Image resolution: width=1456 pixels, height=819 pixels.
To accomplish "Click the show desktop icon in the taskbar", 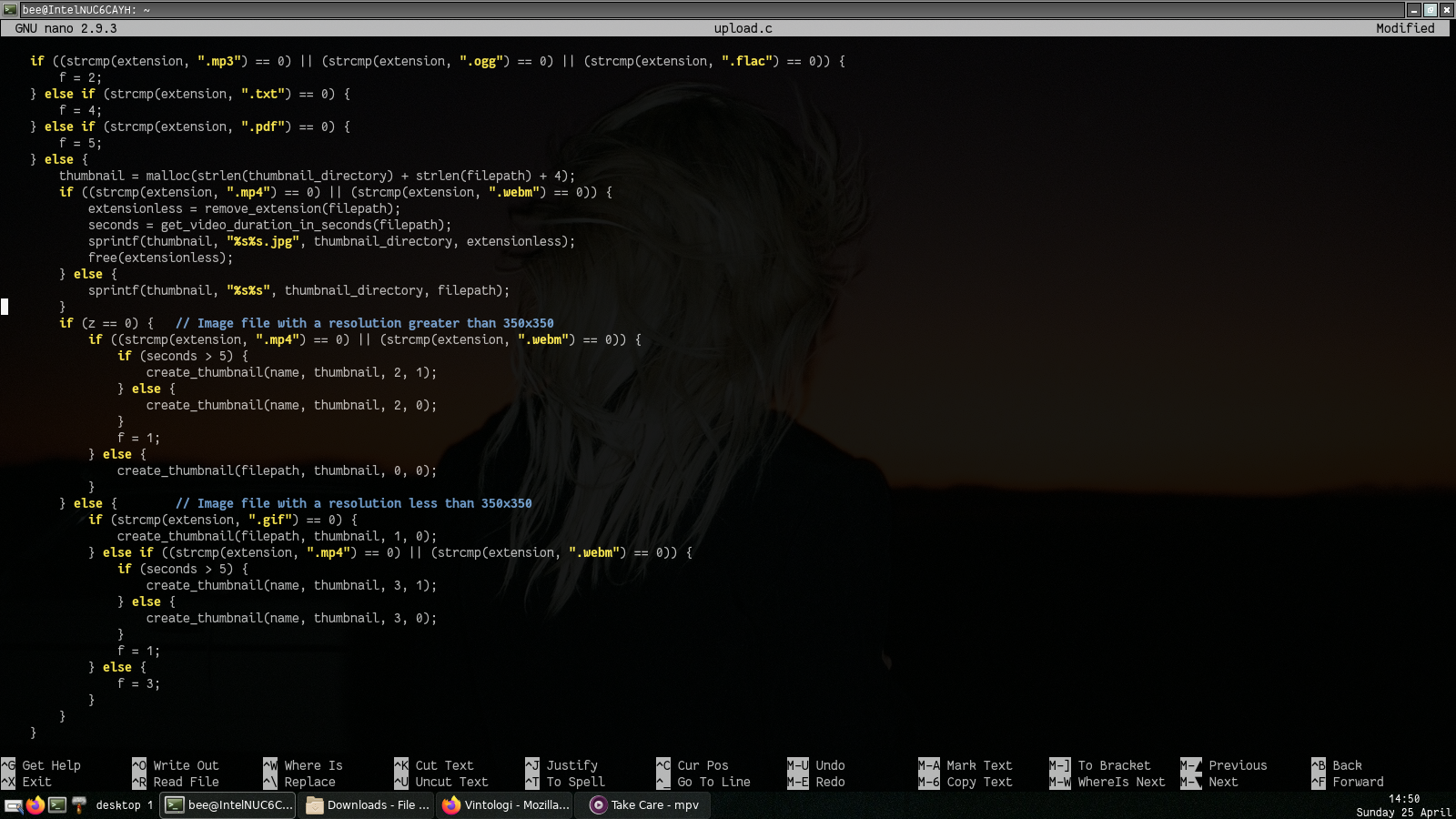I will pyautogui.click(x=14, y=805).
